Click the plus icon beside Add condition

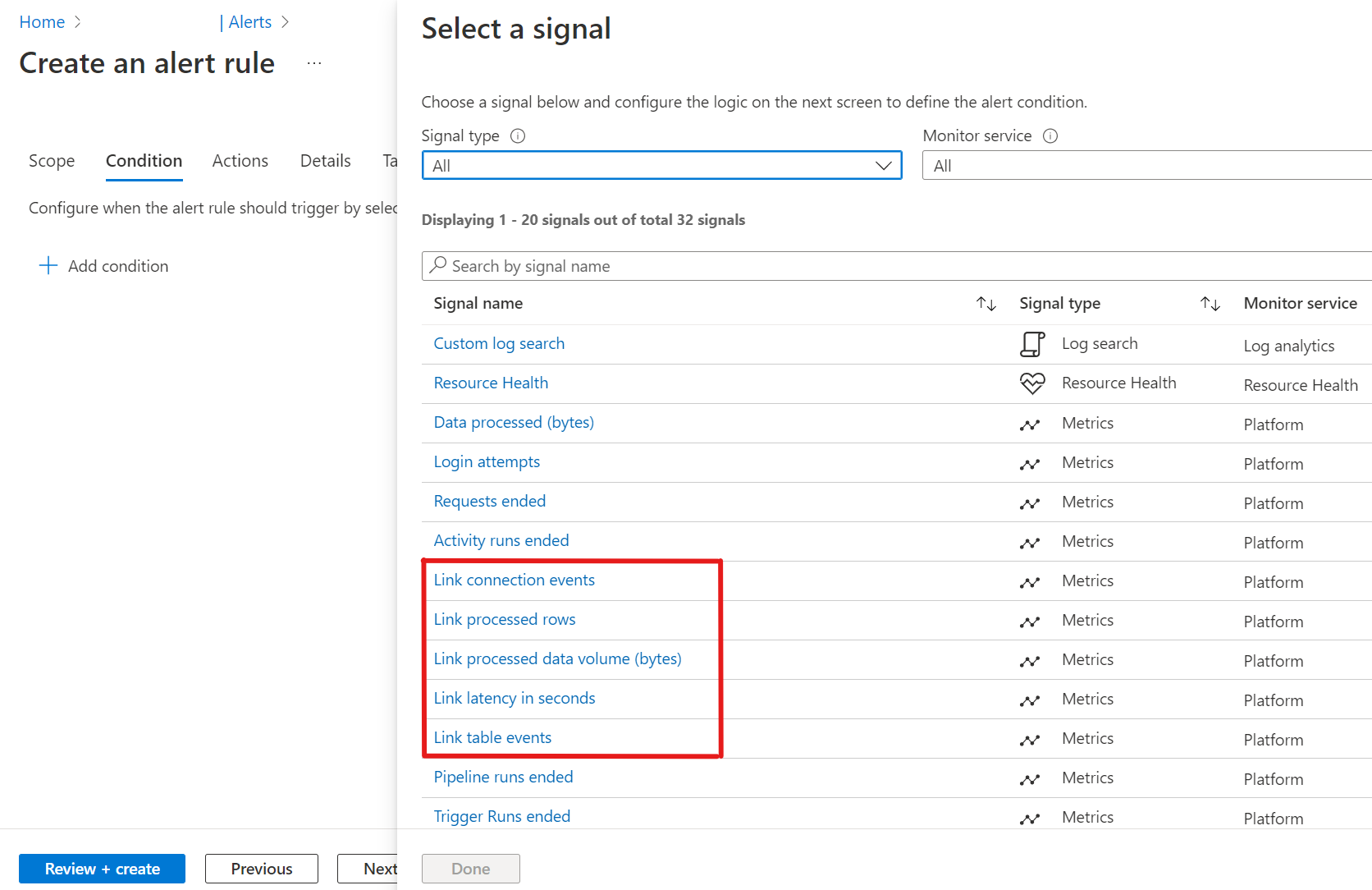point(48,266)
